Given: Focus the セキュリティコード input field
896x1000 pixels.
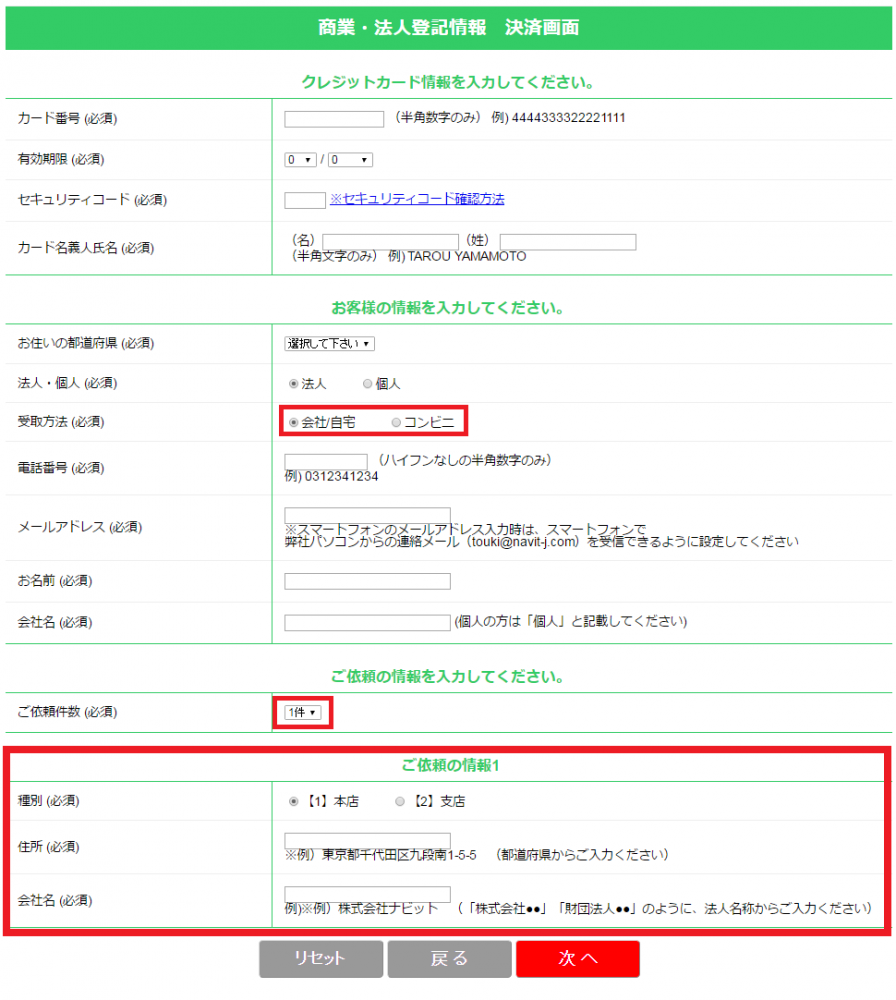Looking at the screenshot, I should pyautogui.click(x=305, y=200).
